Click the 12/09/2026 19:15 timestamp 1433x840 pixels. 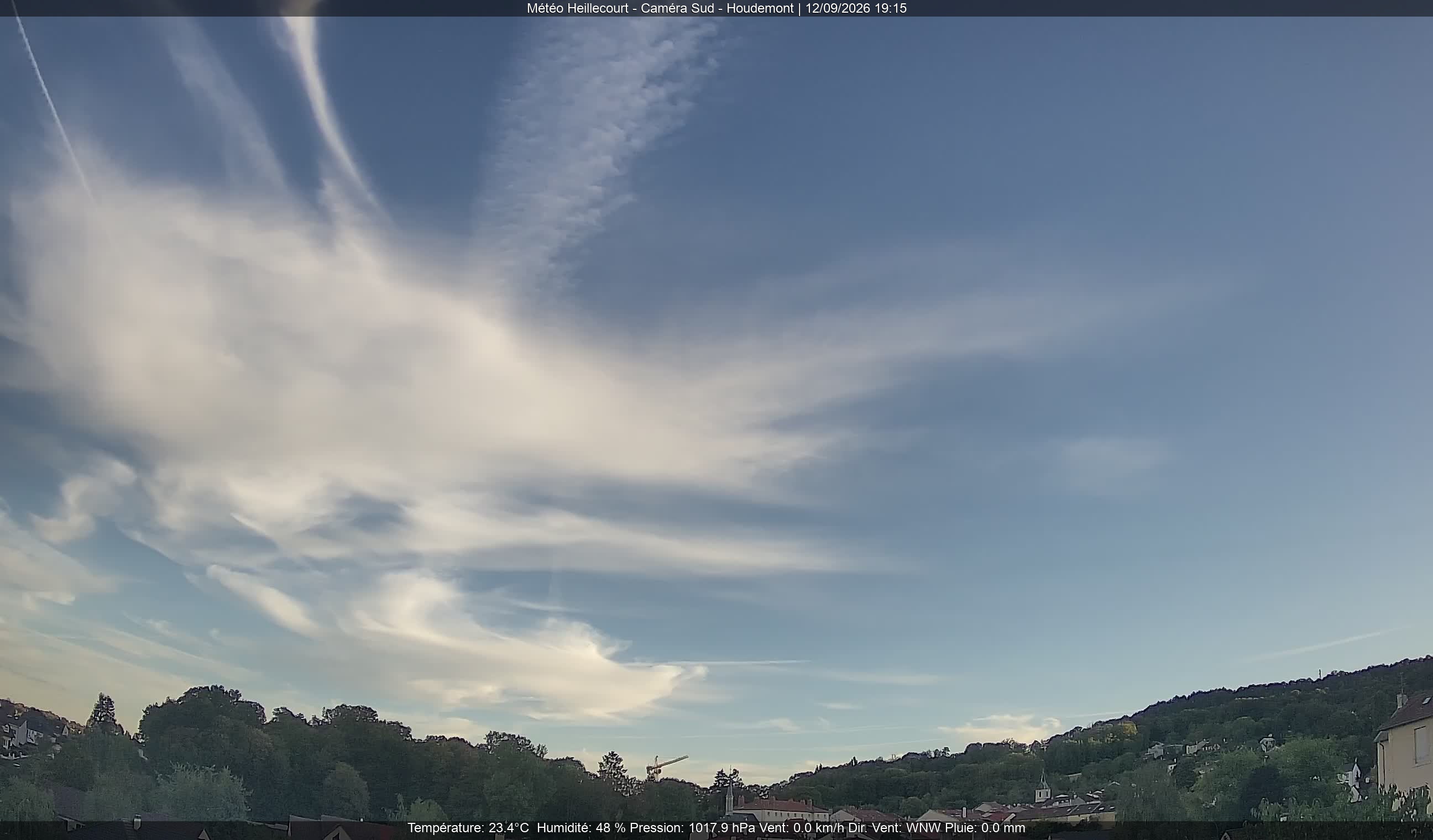(856, 8)
